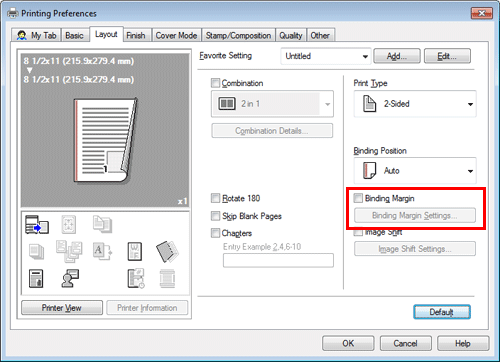Enable the Combination checkbox
Screen dimensions: 500x362
[x=216, y=83]
